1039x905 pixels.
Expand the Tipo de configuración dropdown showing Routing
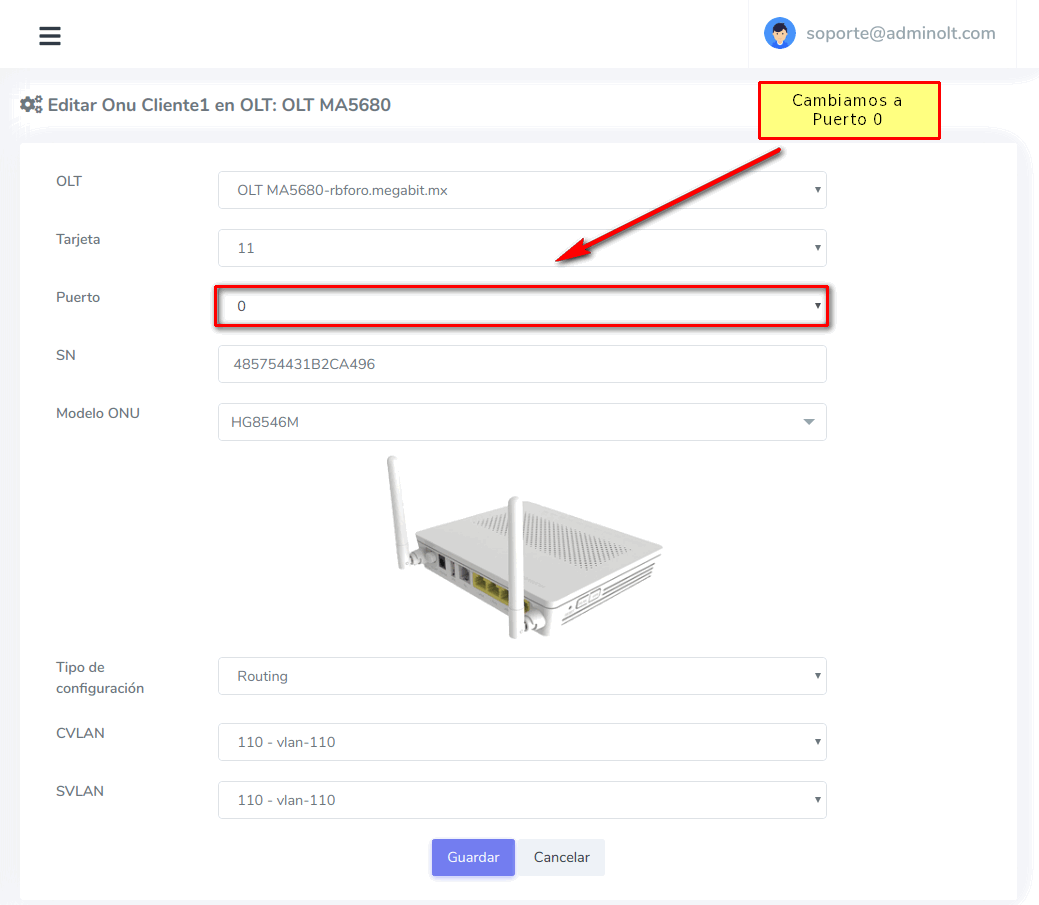[521, 676]
